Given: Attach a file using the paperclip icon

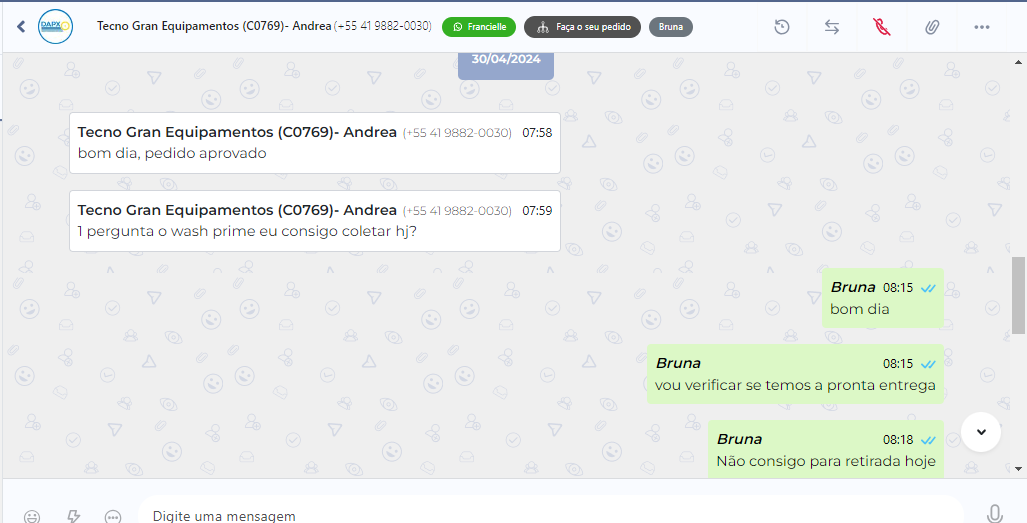Looking at the screenshot, I should (932, 27).
